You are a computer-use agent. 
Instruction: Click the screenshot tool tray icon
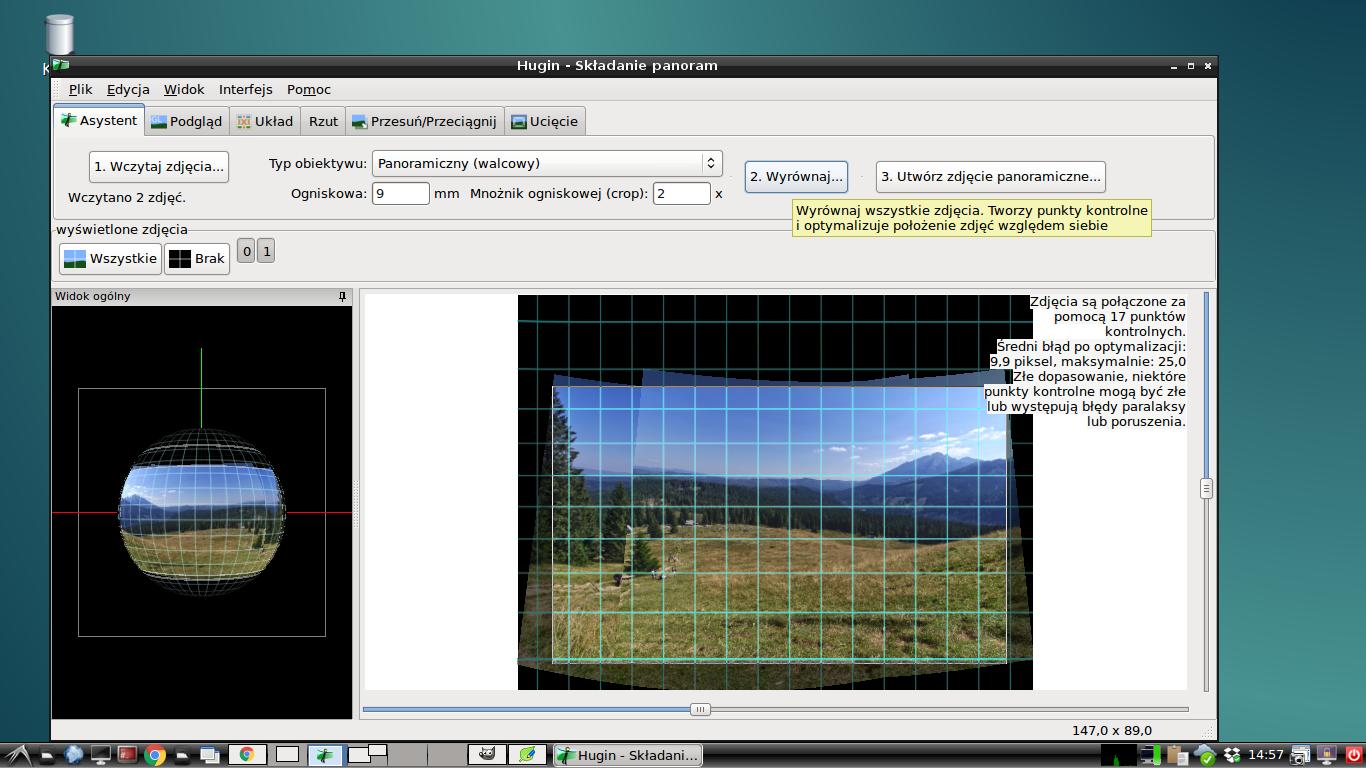[1300, 755]
